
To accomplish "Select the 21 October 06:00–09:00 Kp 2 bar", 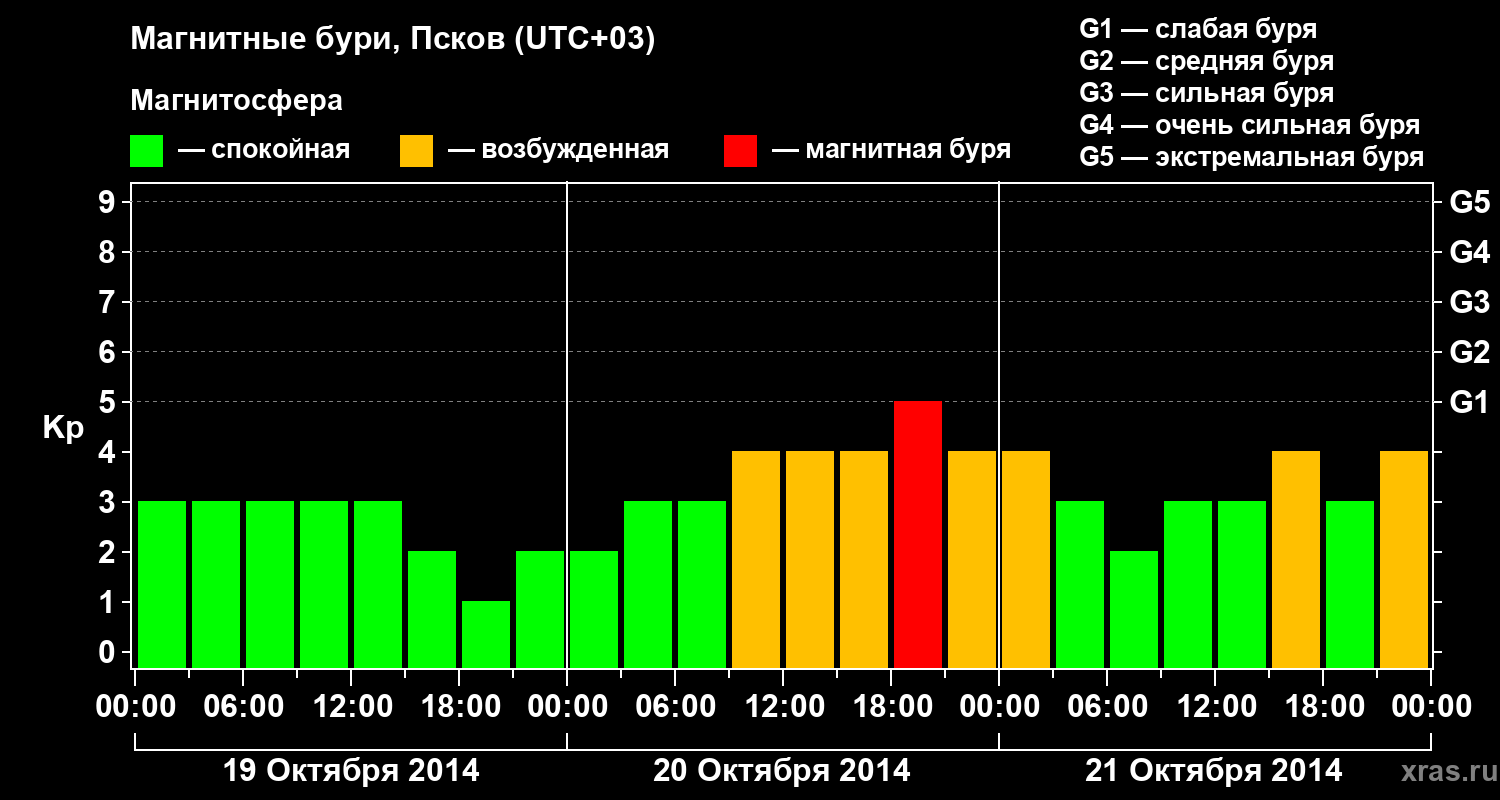I will point(1134,609).
